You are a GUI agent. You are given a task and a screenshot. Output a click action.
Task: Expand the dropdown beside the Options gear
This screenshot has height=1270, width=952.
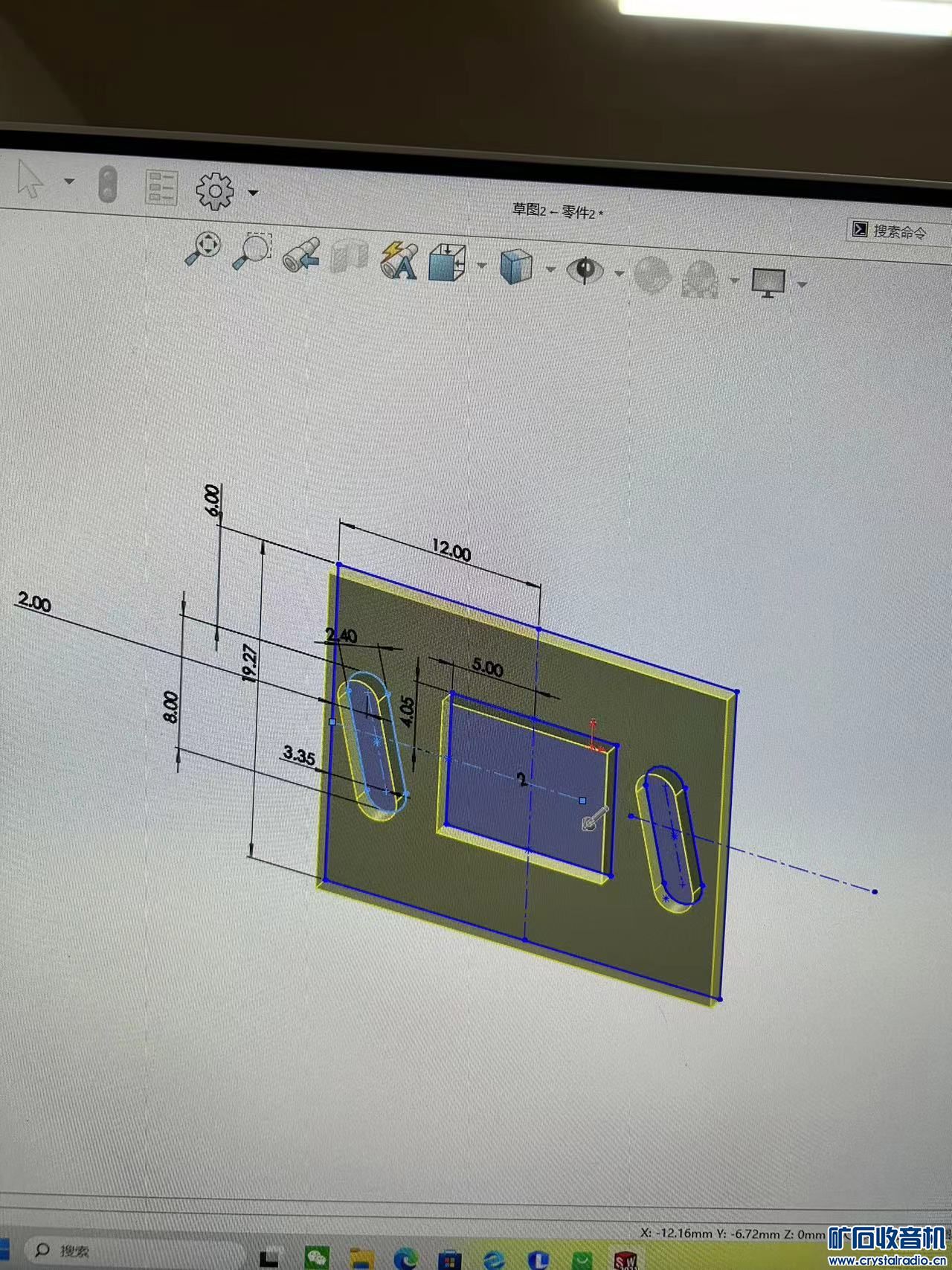coord(253,193)
